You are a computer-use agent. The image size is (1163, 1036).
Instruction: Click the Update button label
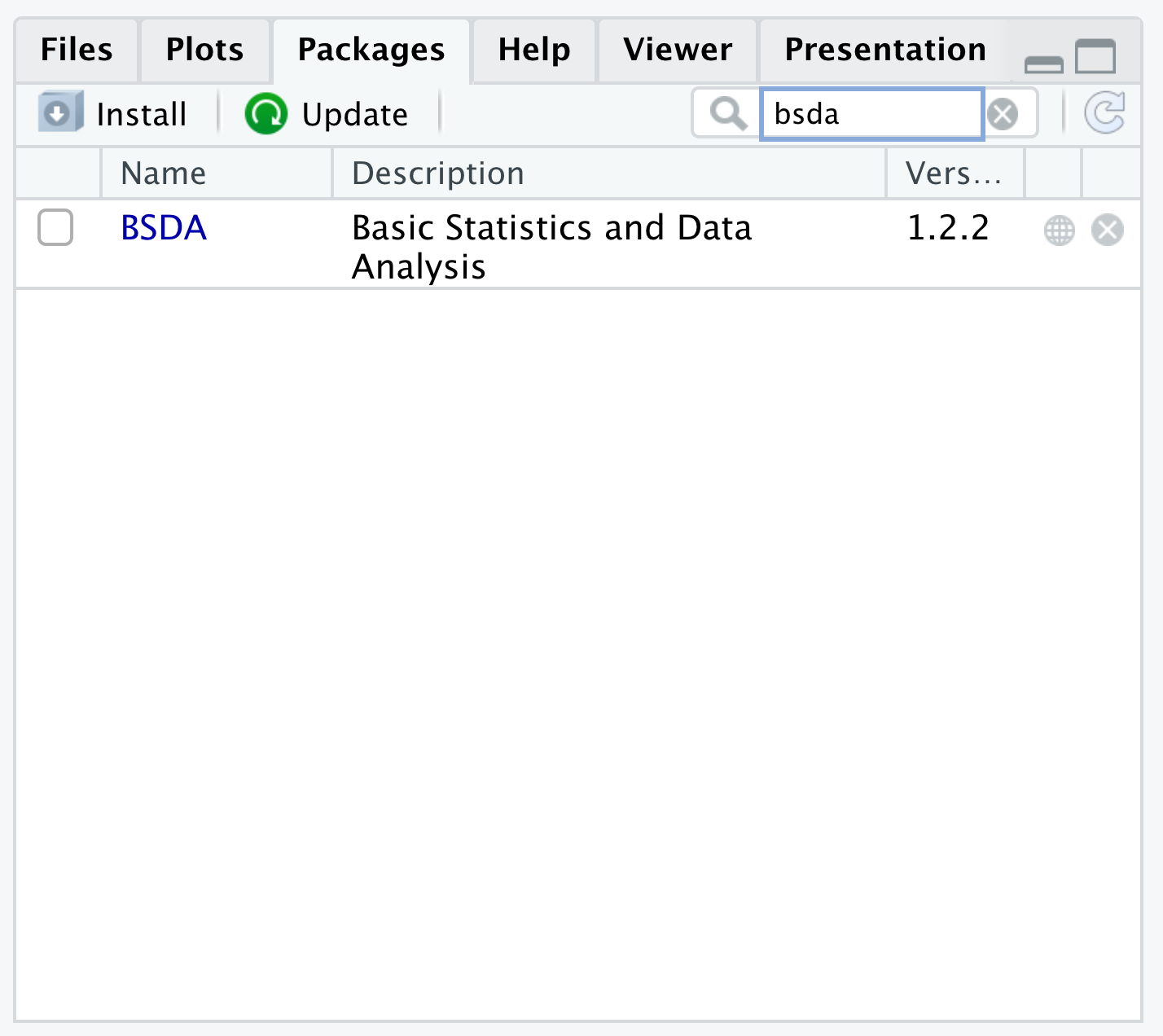(x=355, y=114)
